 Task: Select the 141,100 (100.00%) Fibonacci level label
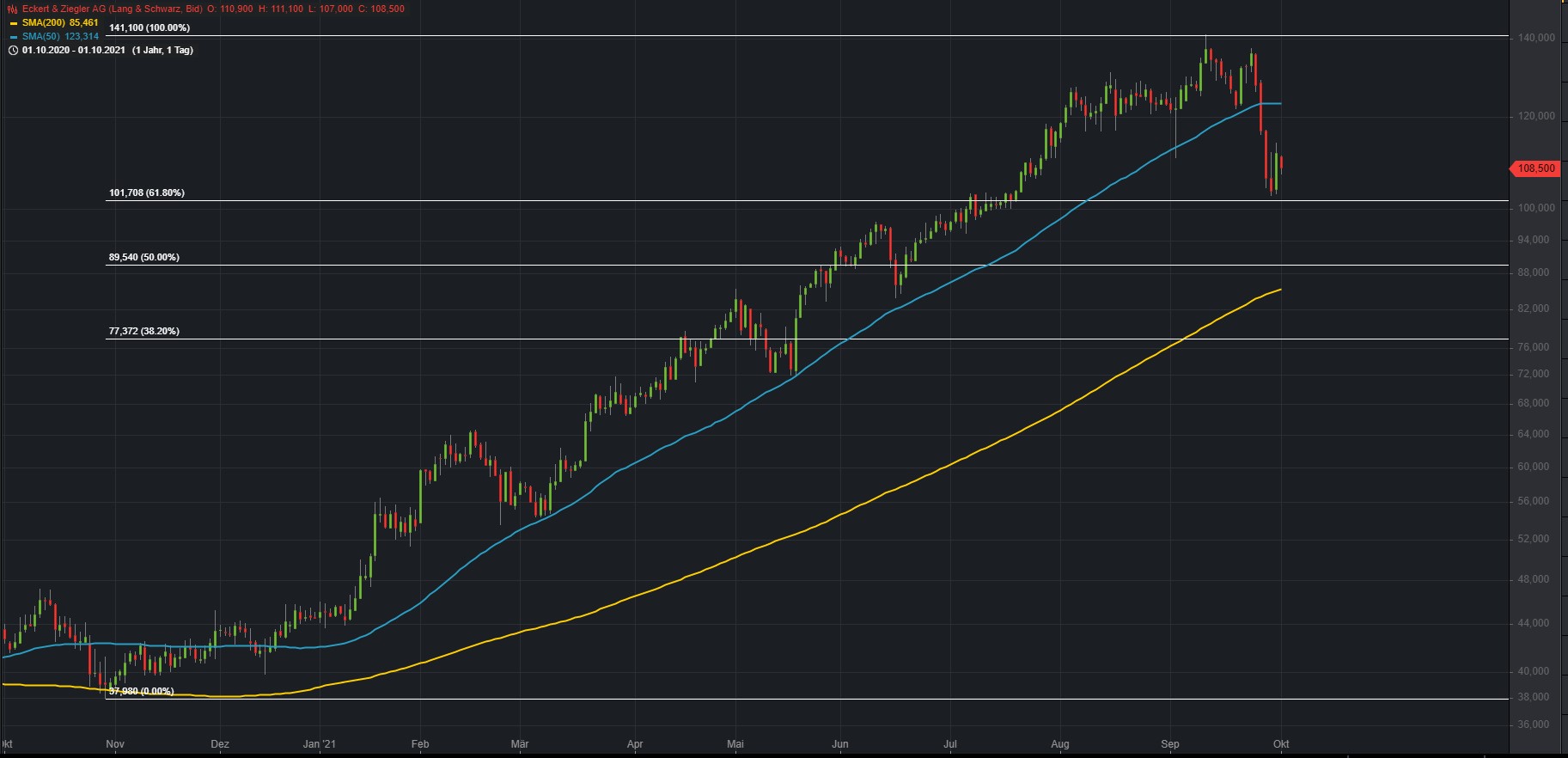tap(149, 28)
